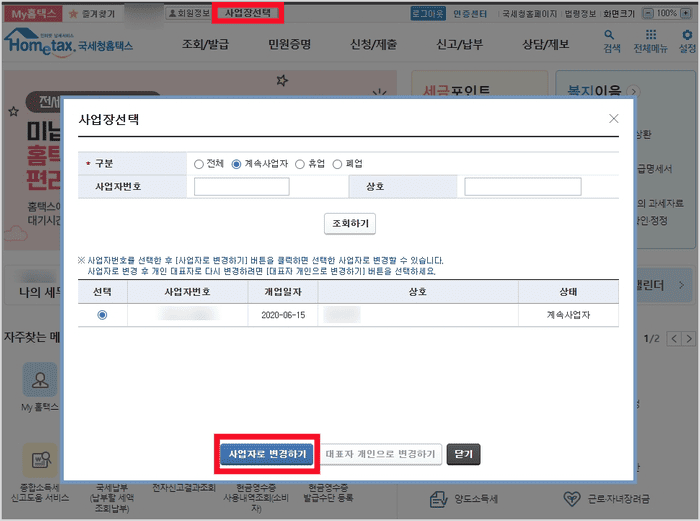
Task: Open the 설정 gear icon
Action: click(687, 34)
